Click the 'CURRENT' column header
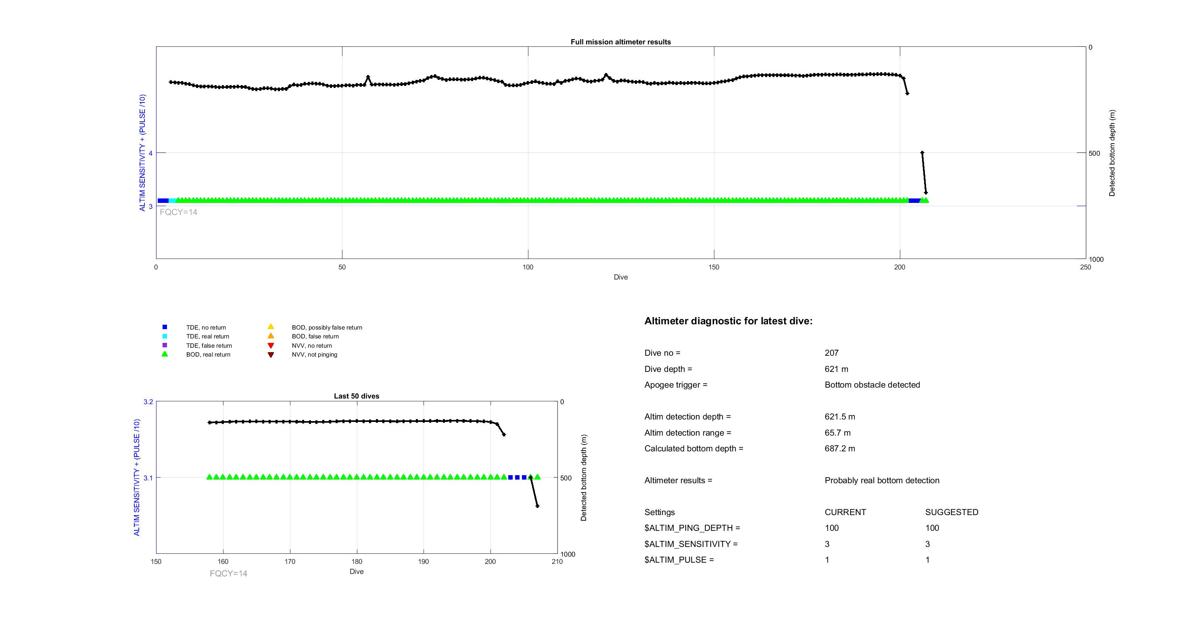Screen dimensions: 1200x622 [x=845, y=513]
